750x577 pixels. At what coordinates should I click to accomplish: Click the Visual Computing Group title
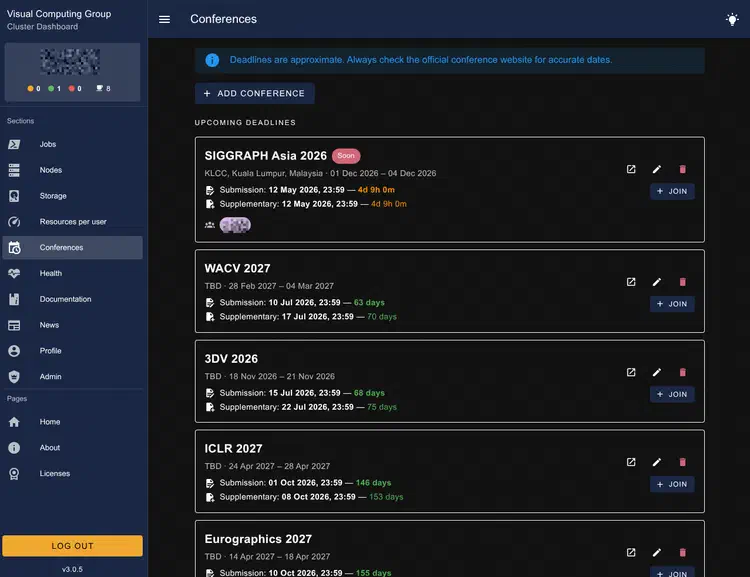[59, 14]
